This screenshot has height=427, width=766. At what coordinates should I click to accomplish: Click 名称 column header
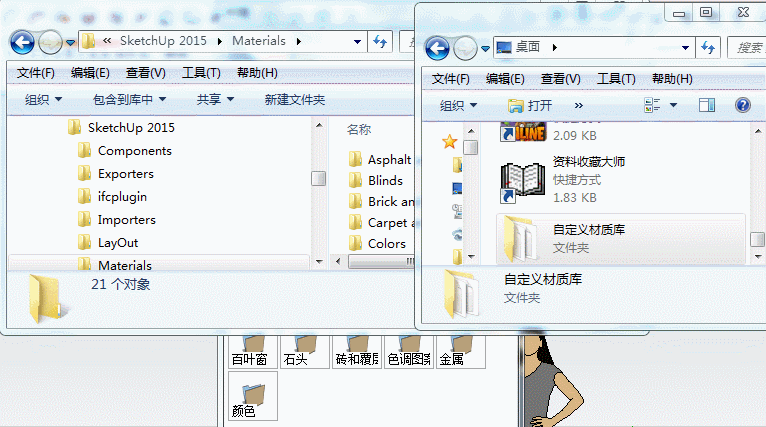[359, 129]
